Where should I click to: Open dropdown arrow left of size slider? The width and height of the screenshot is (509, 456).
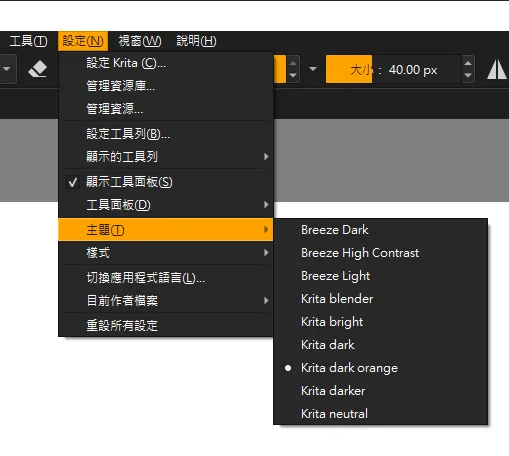313,69
